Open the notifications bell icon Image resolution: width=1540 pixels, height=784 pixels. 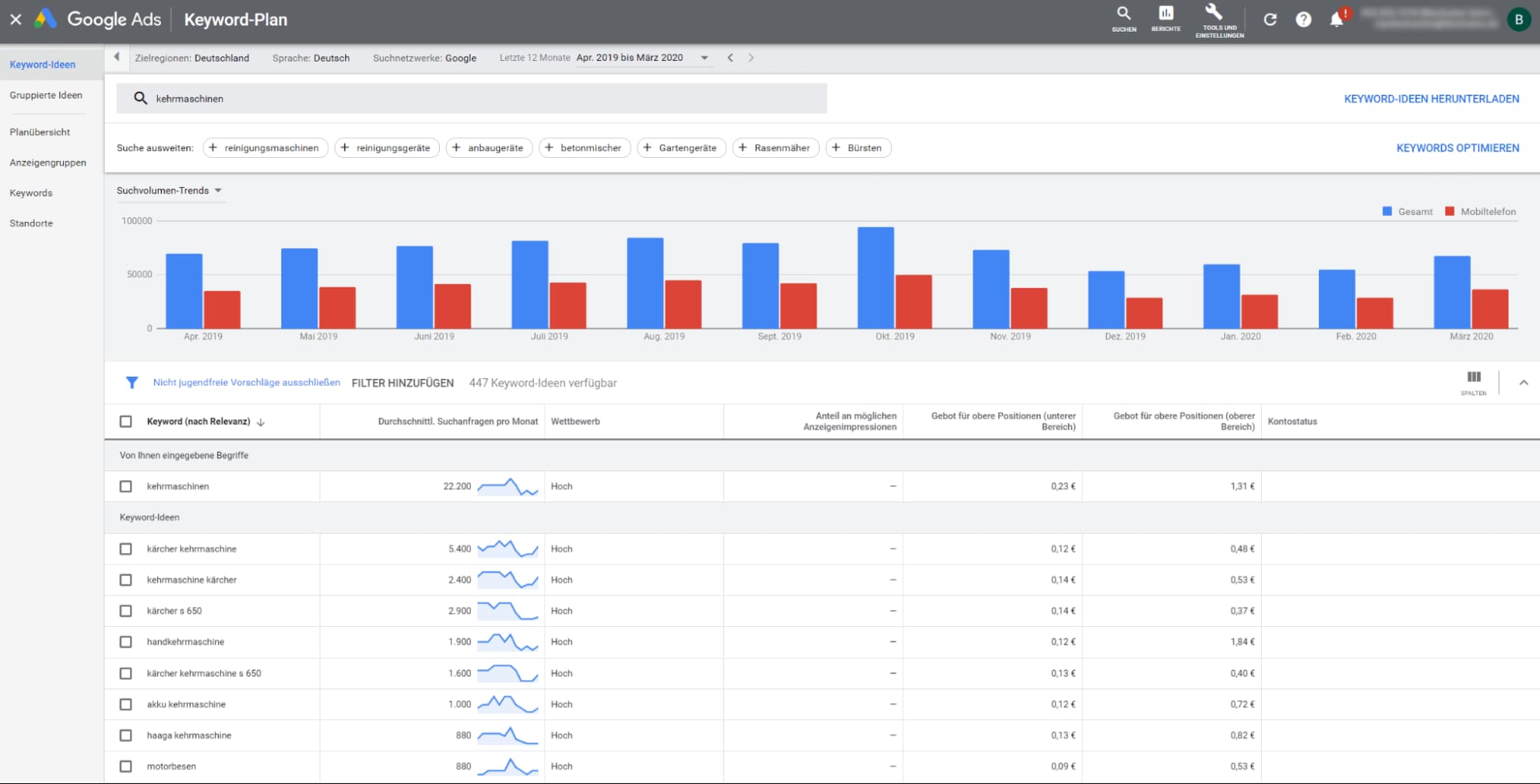(x=1337, y=19)
